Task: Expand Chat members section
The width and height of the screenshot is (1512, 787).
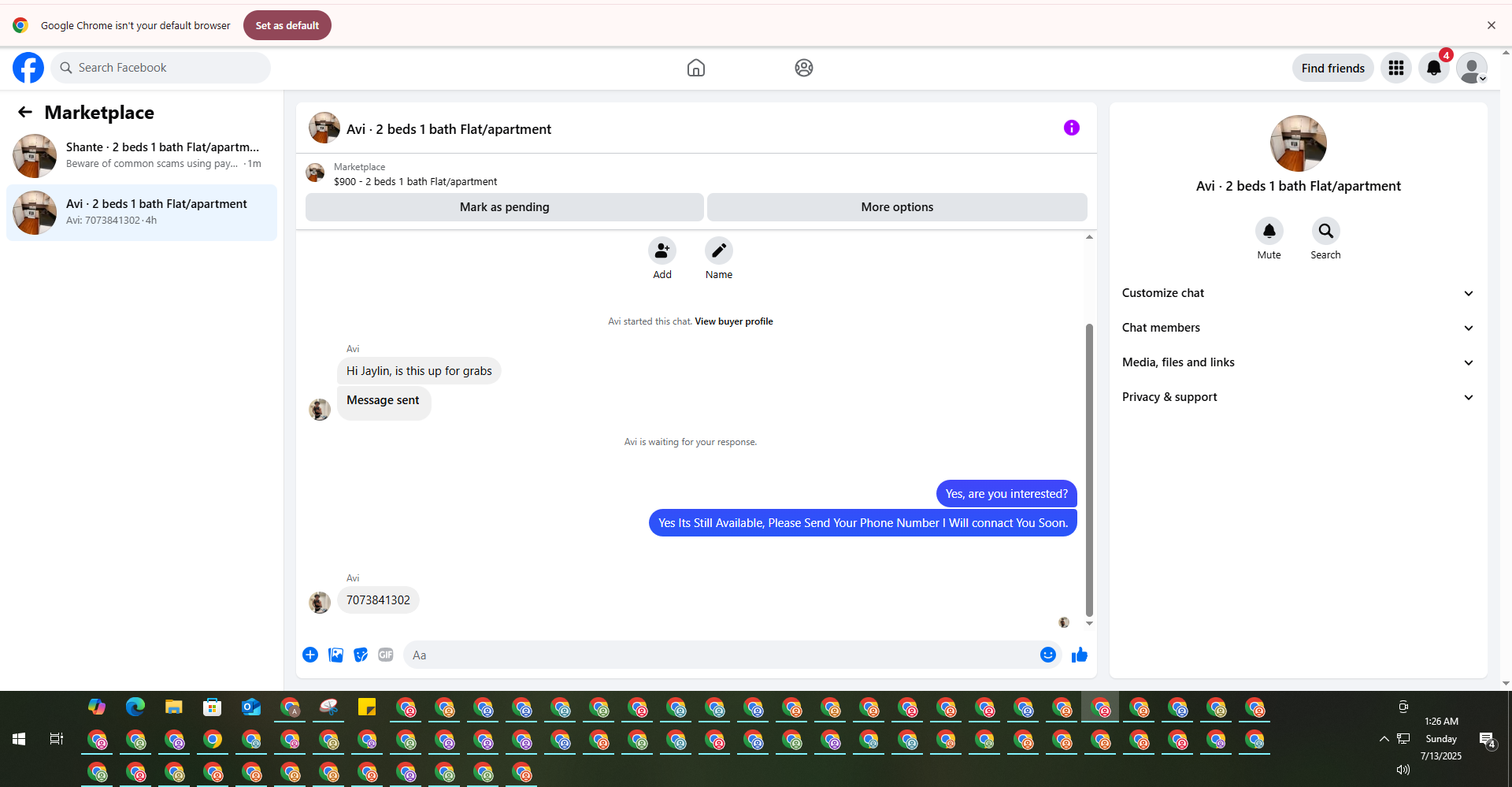Action: pyautogui.click(x=1299, y=328)
